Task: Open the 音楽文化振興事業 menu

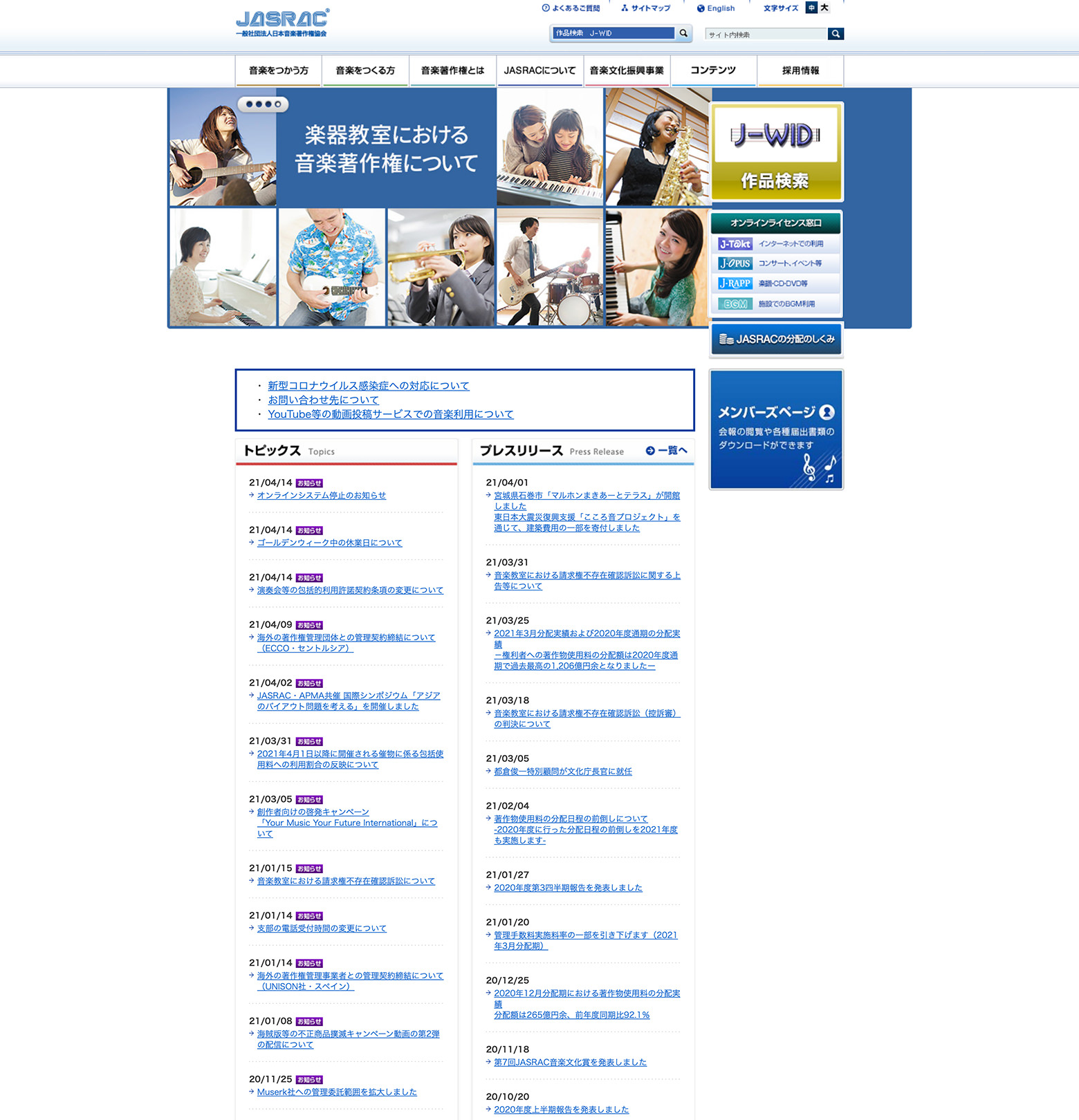Action: (x=627, y=71)
